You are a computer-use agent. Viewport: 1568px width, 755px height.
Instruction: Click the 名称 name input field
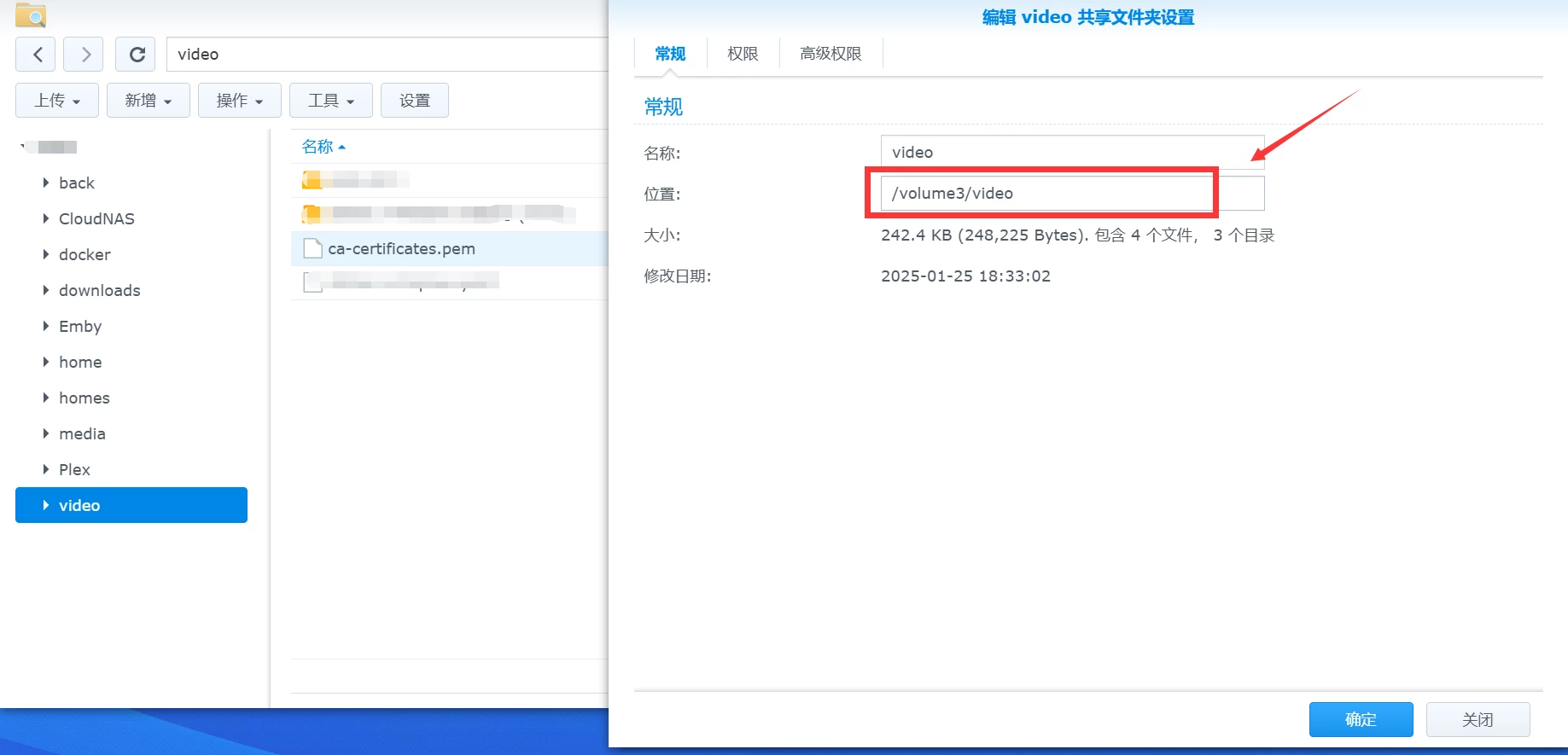tap(1071, 152)
